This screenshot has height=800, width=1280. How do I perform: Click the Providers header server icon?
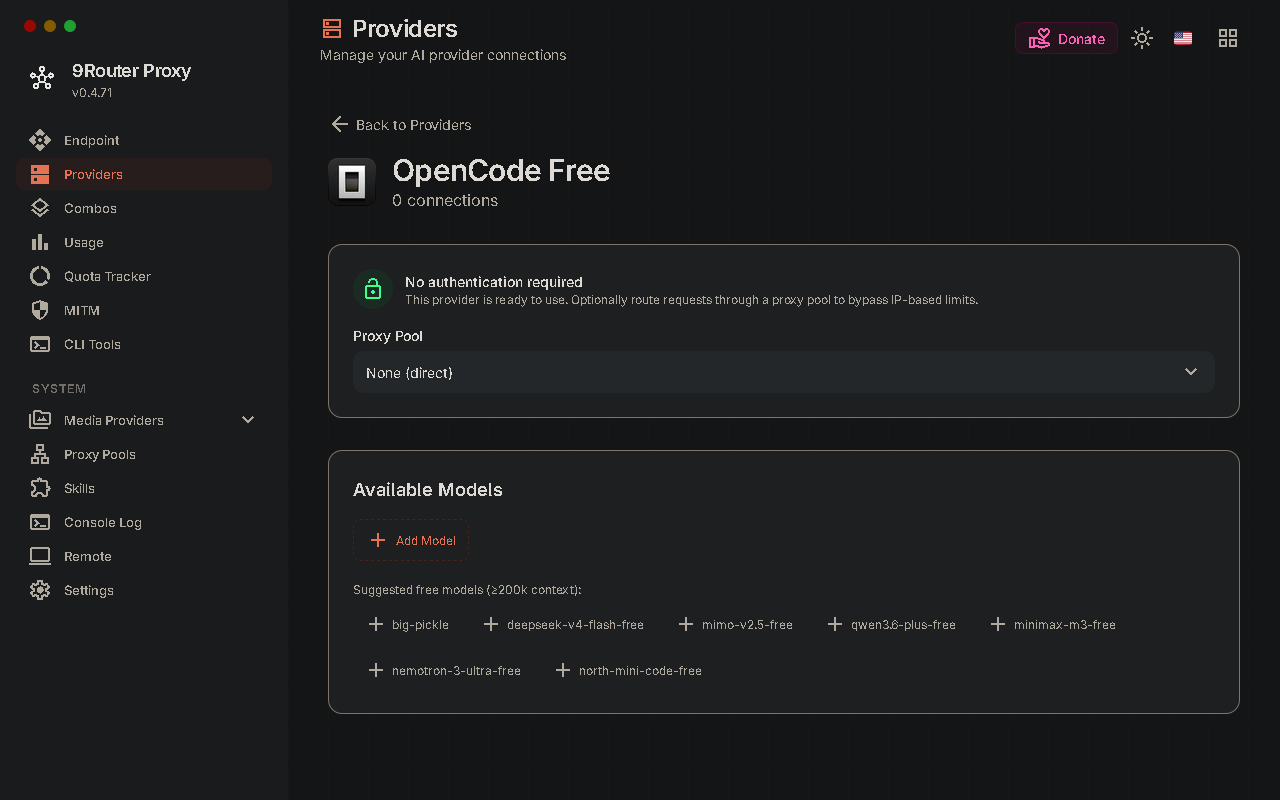tap(332, 28)
